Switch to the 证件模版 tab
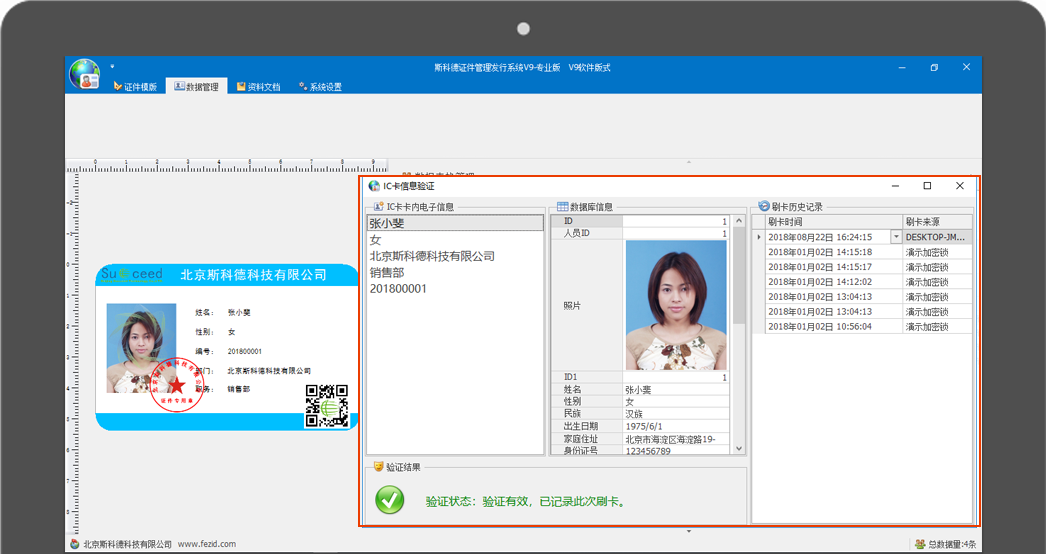1046x554 pixels. click(135, 87)
